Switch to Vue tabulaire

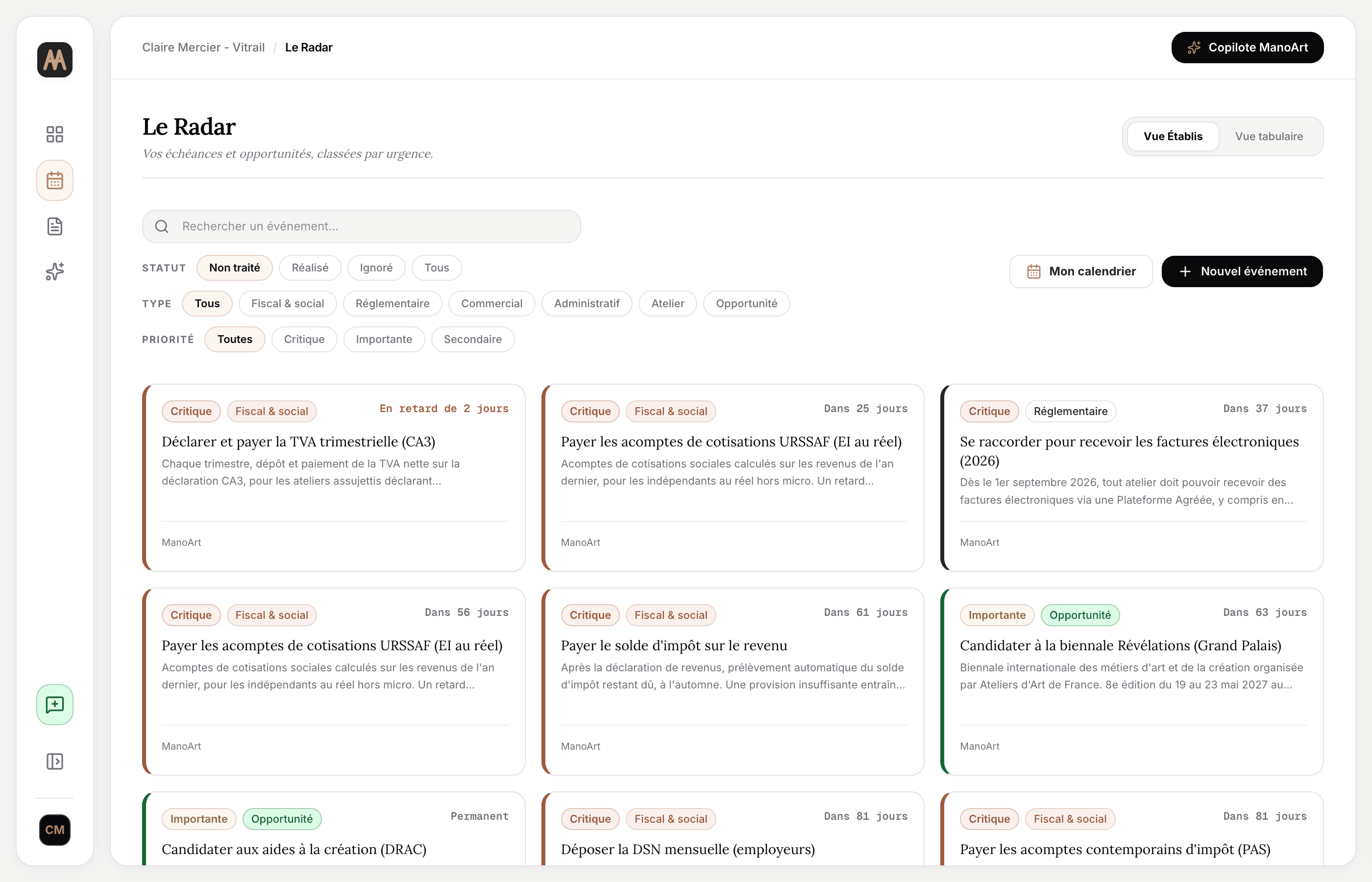1269,136
